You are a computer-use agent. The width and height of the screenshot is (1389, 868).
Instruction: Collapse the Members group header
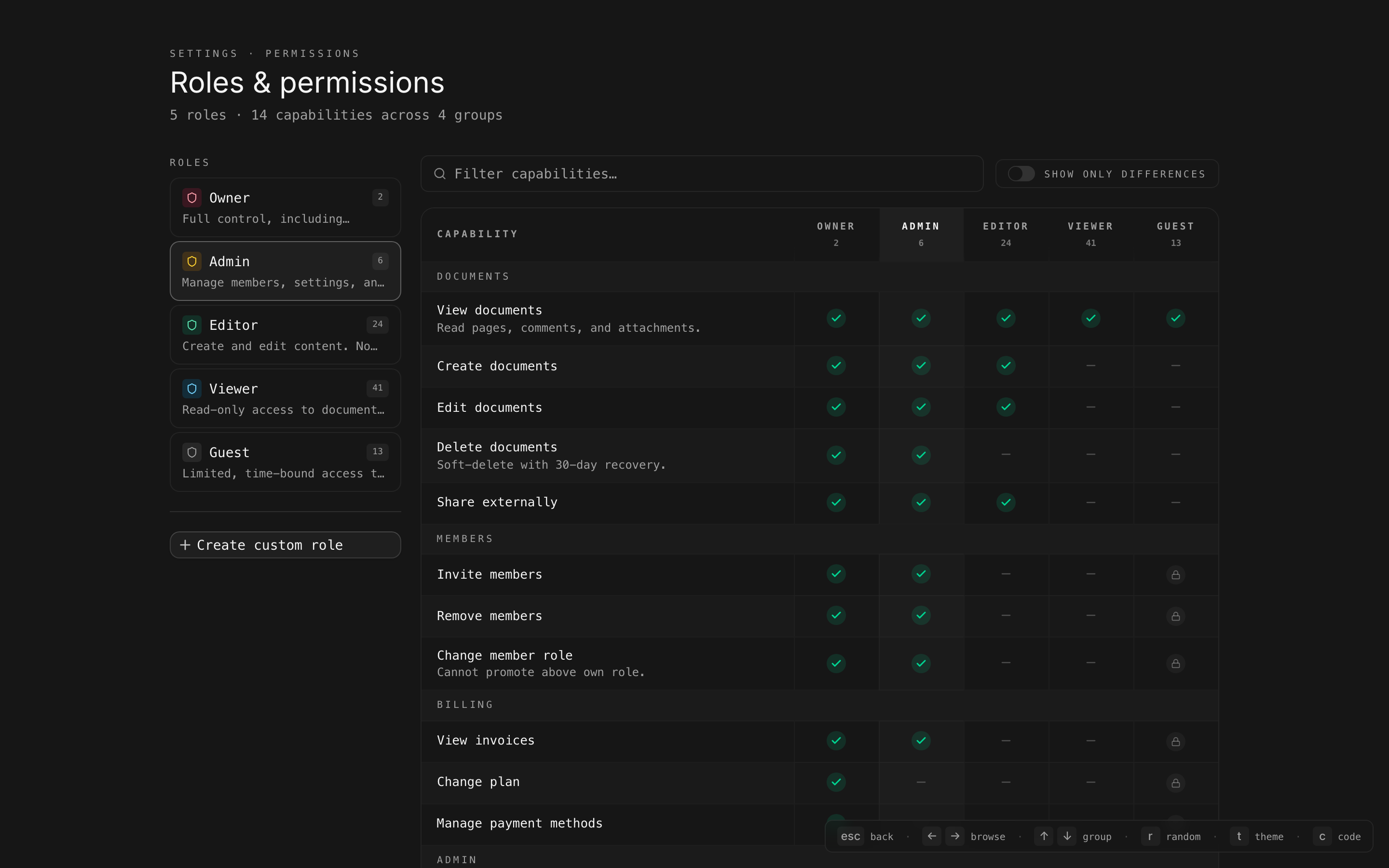464,539
